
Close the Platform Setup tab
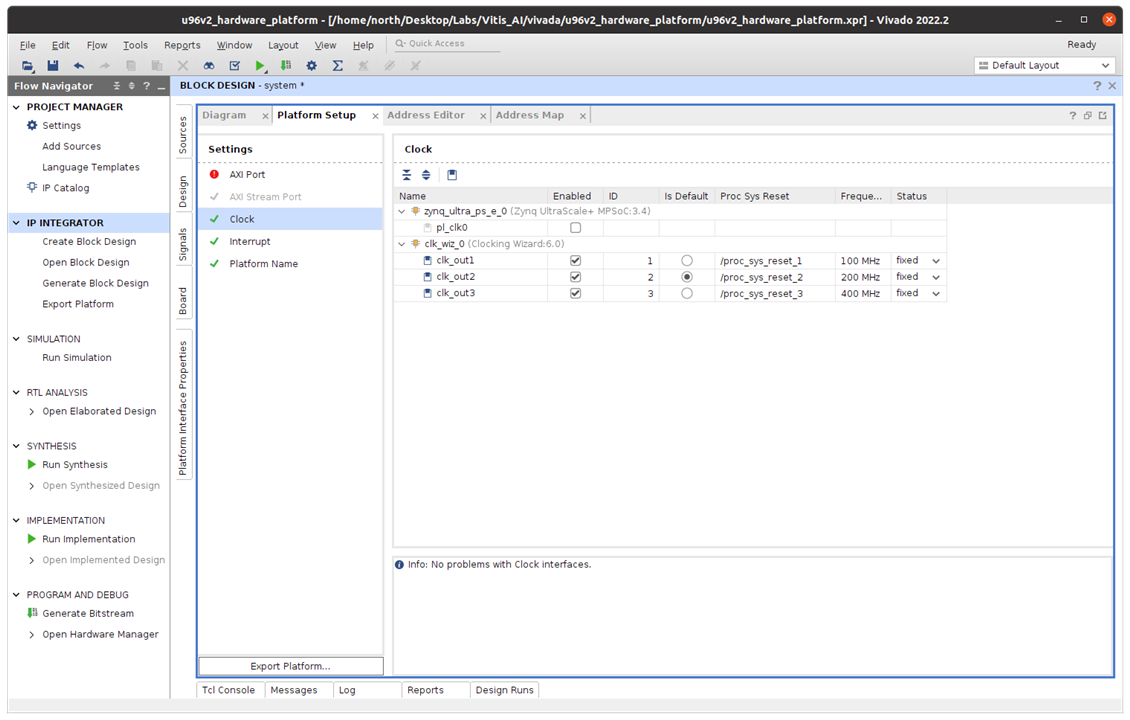375,116
